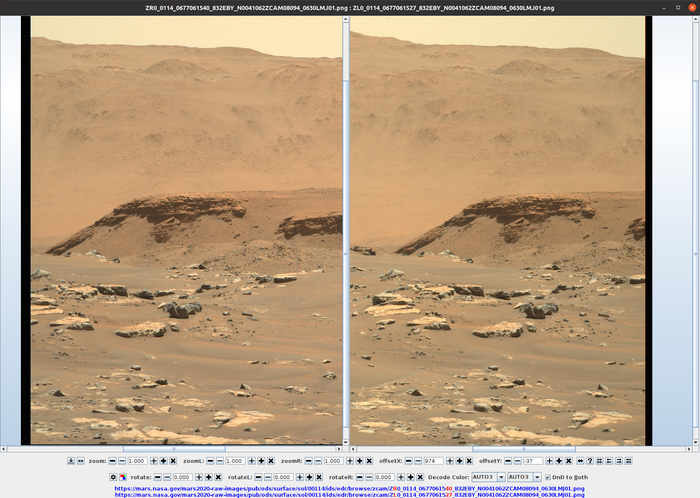Click the left image's horizontal scrollbar thumb
Screen dimensions: 700x498
[174, 449]
